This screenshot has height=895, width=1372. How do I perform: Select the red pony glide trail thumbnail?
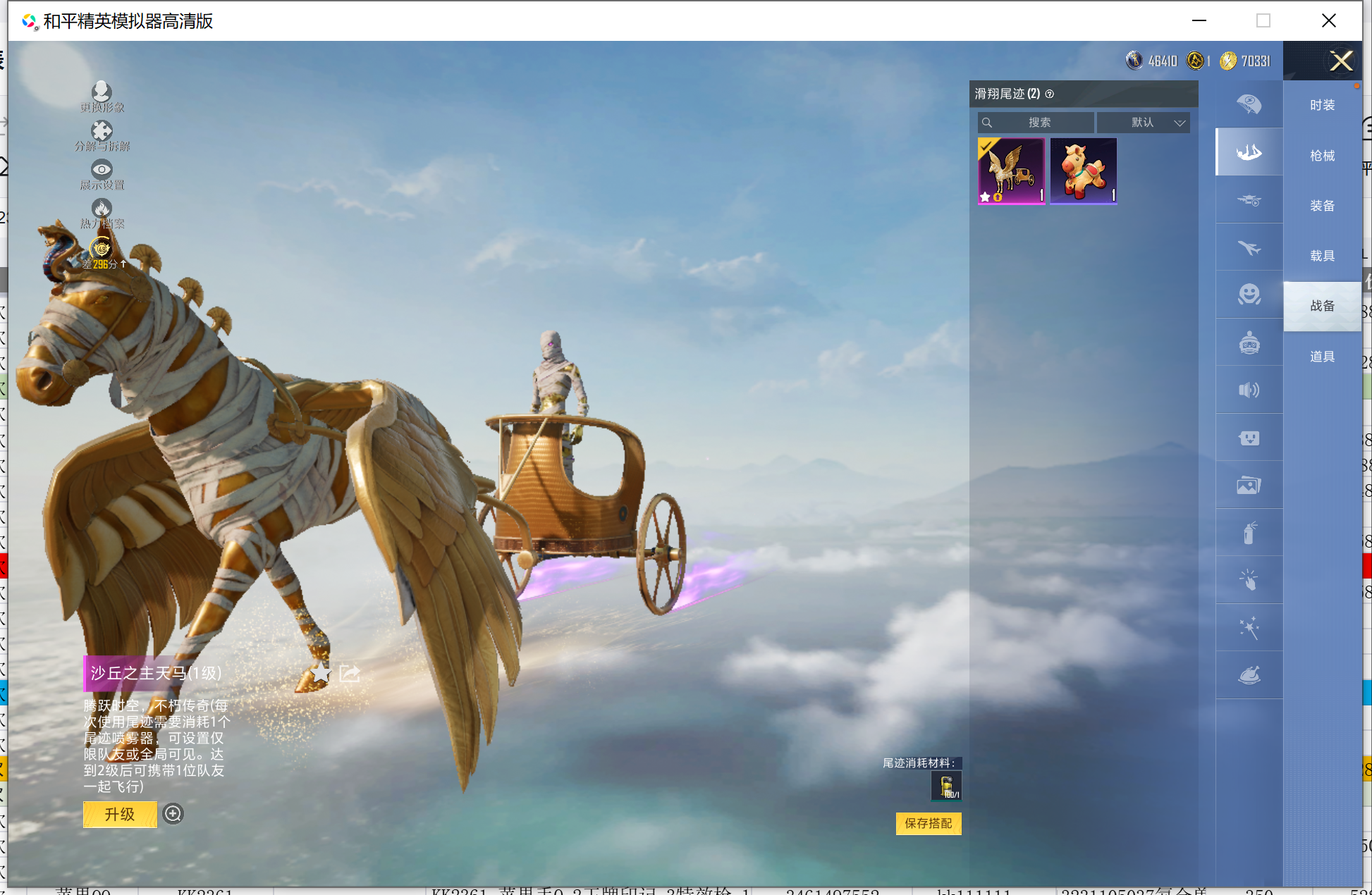tap(1083, 171)
